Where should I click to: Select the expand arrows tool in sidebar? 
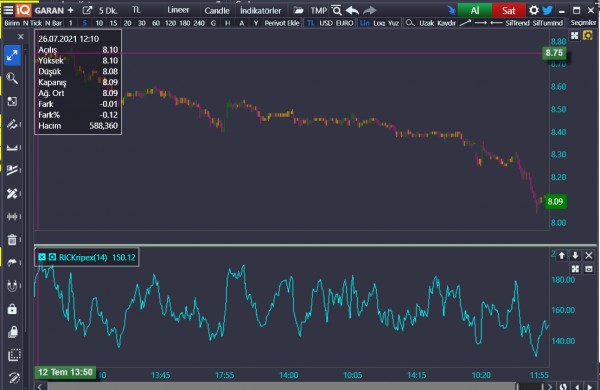[12, 55]
